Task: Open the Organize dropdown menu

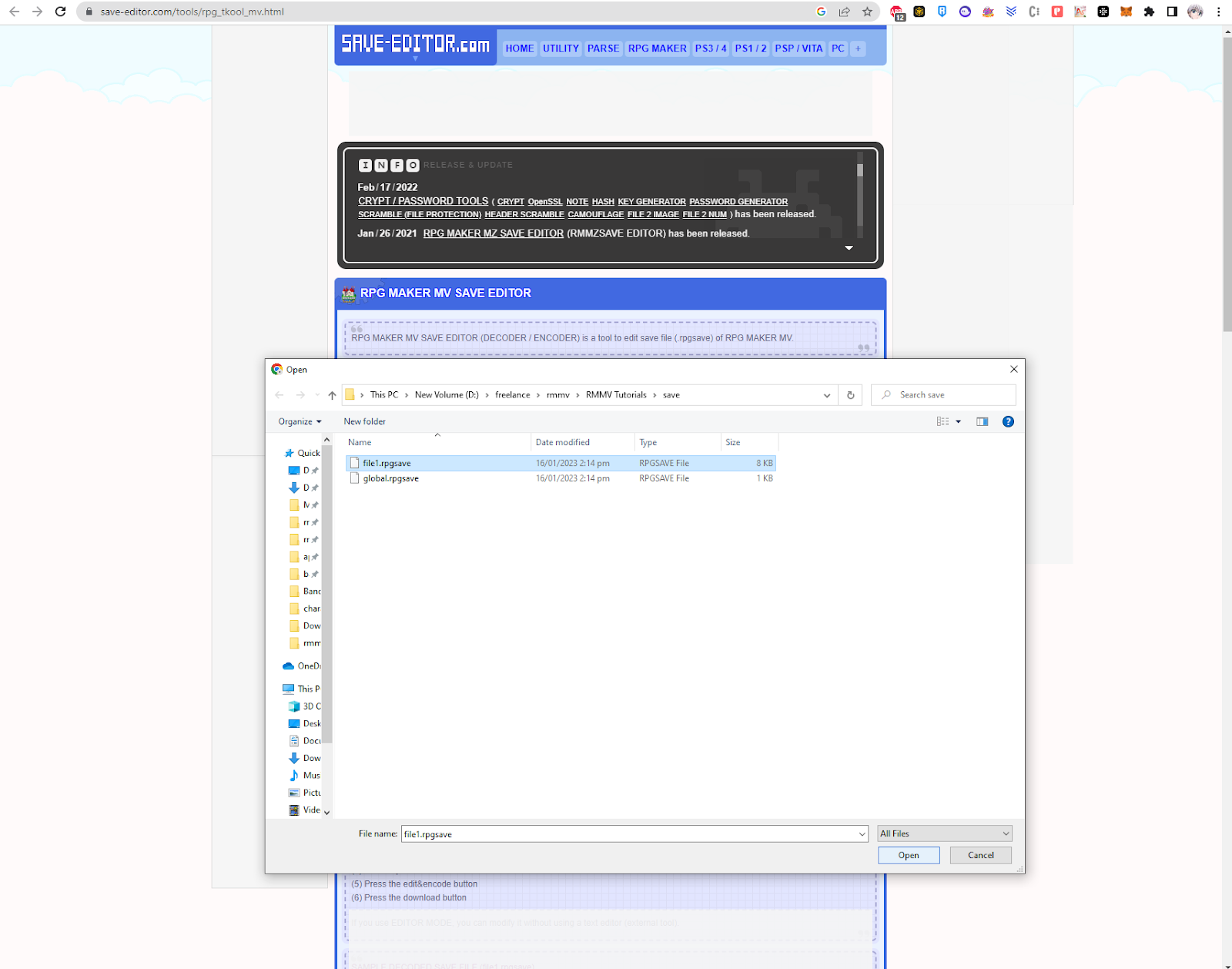Action: coord(300,421)
